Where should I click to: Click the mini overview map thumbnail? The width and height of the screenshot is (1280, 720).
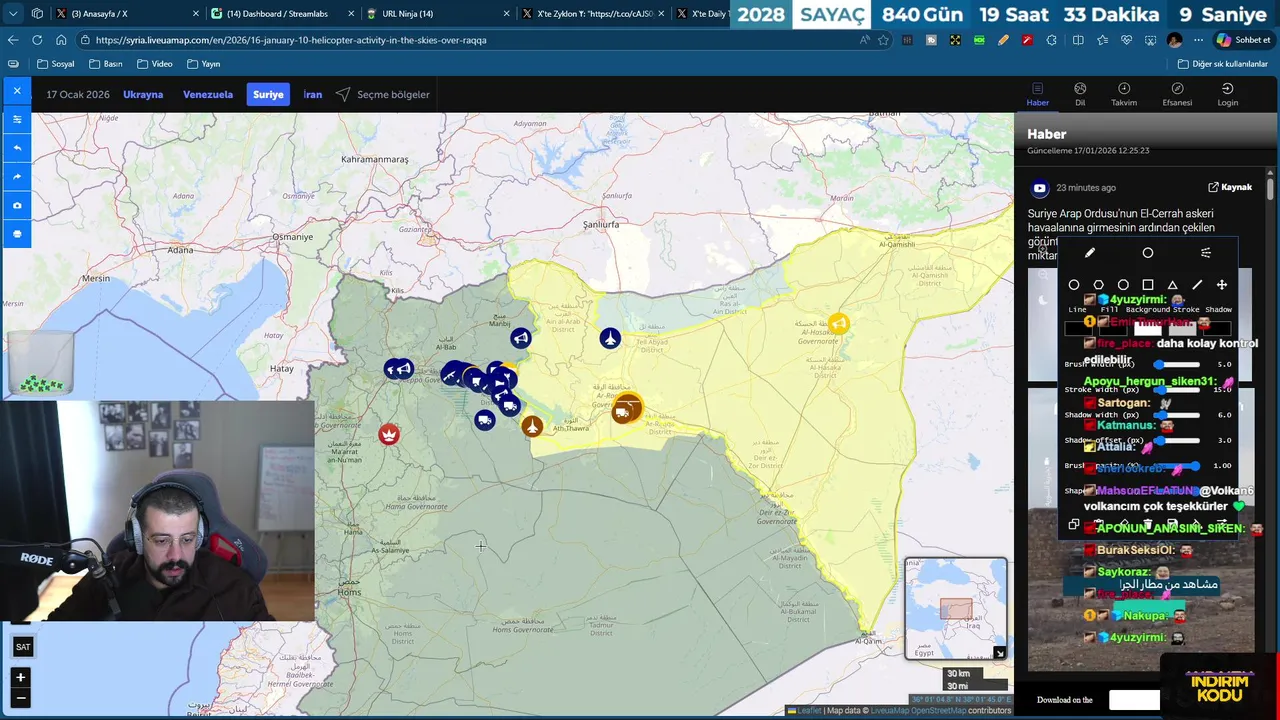point(955,607)
